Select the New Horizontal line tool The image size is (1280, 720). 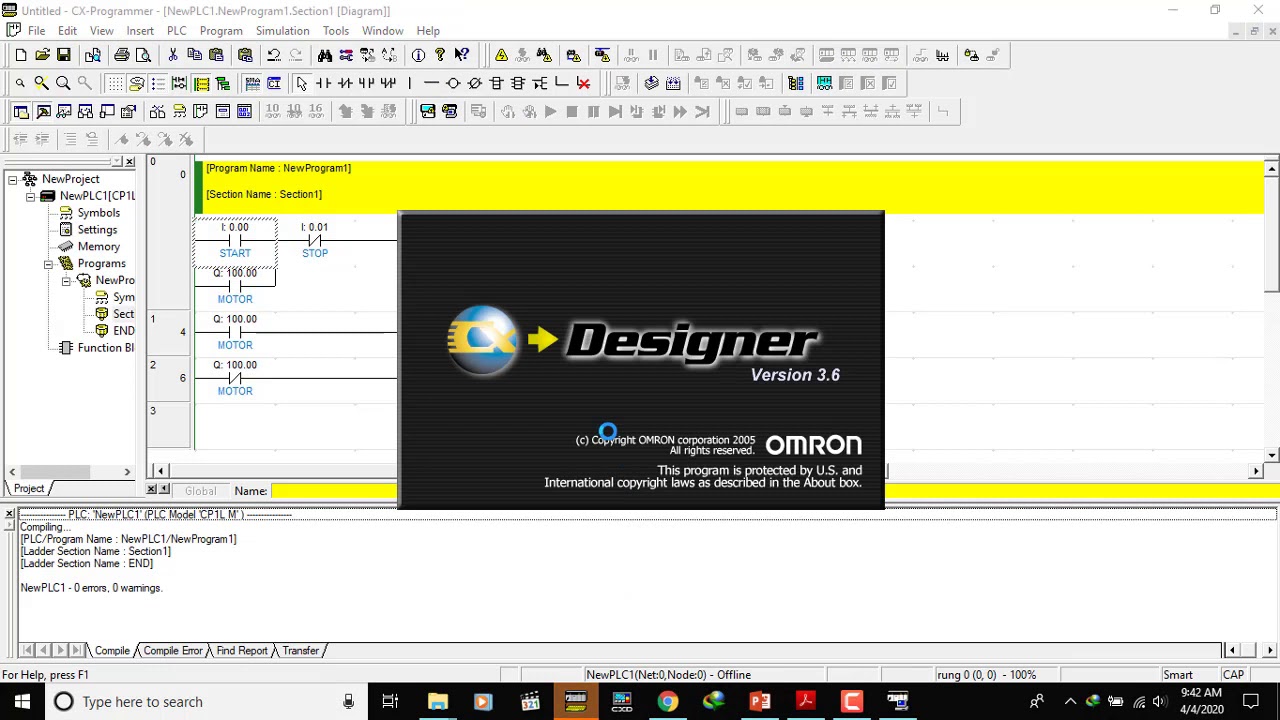coord(431,83)
